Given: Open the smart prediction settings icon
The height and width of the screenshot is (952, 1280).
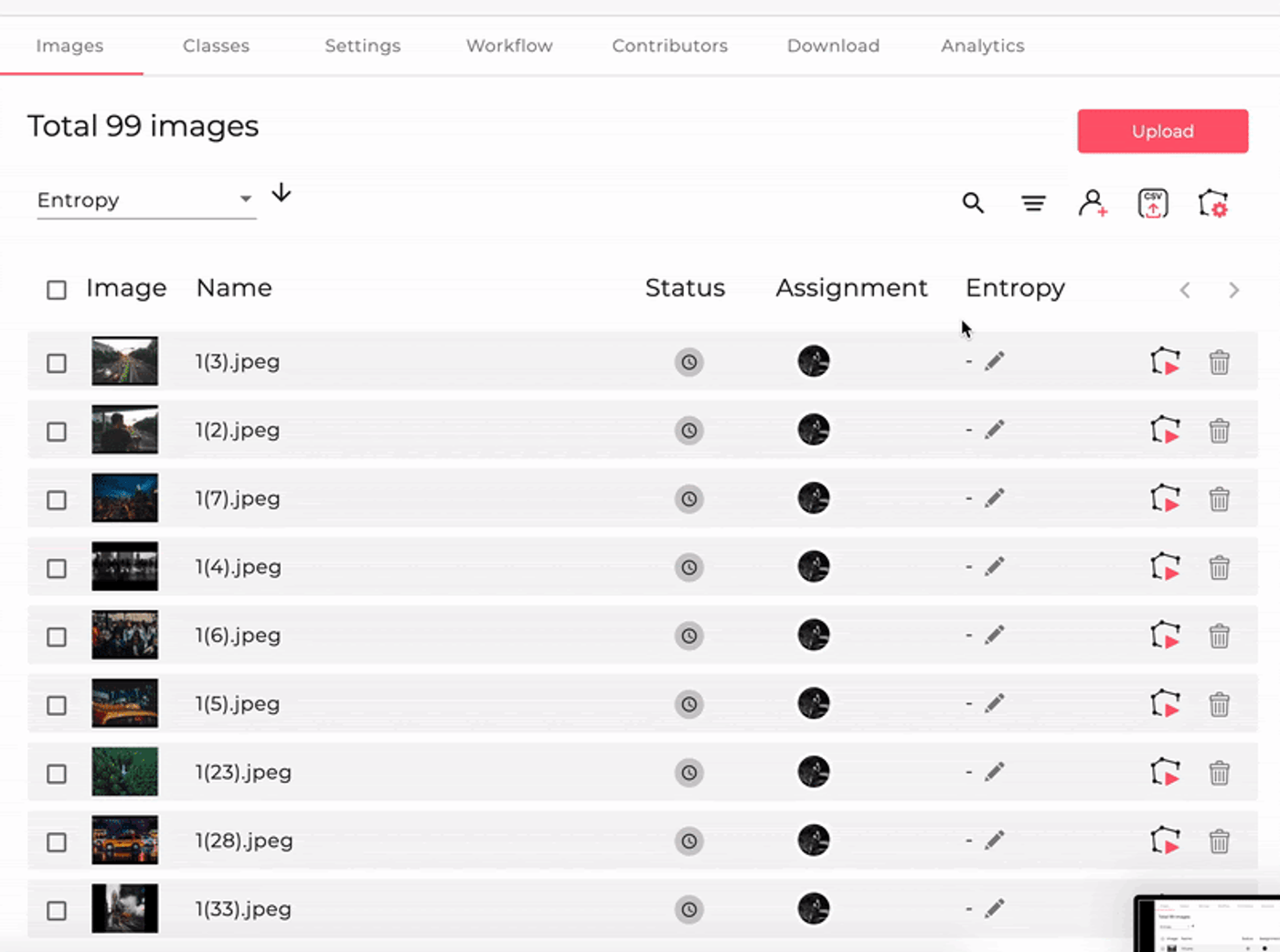Looking at the screenshot, I should point(1213,203).
